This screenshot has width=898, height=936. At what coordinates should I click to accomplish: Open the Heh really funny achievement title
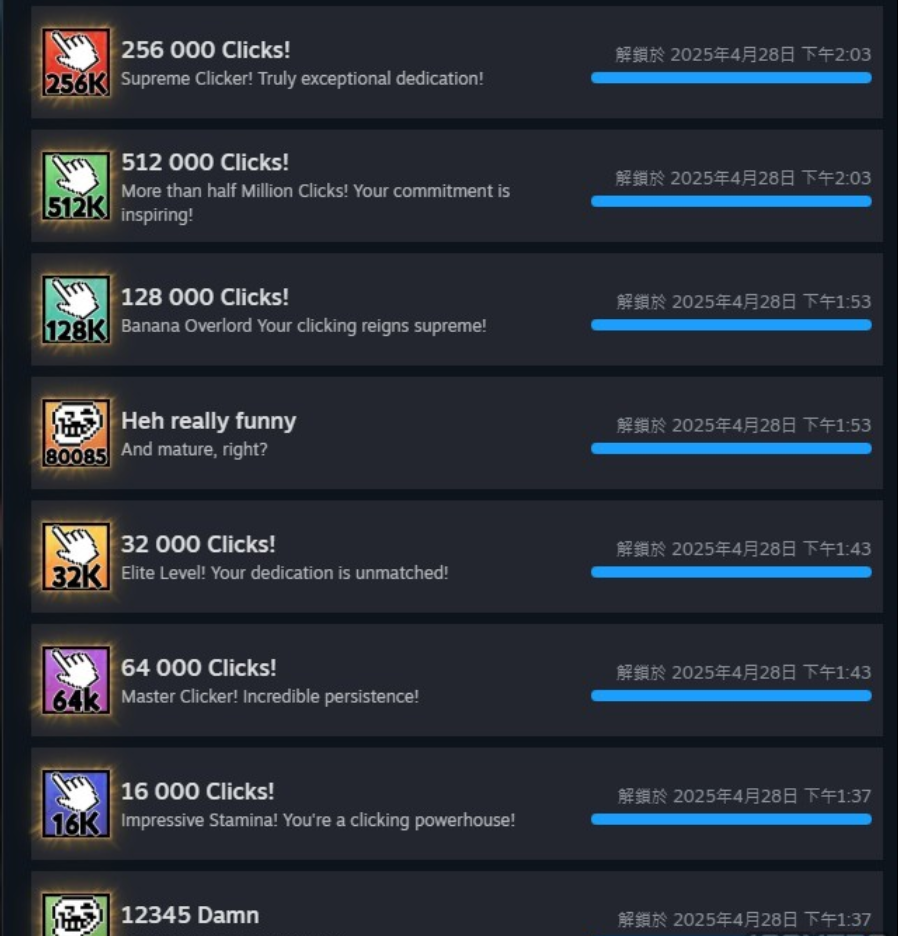pos(208,421)
